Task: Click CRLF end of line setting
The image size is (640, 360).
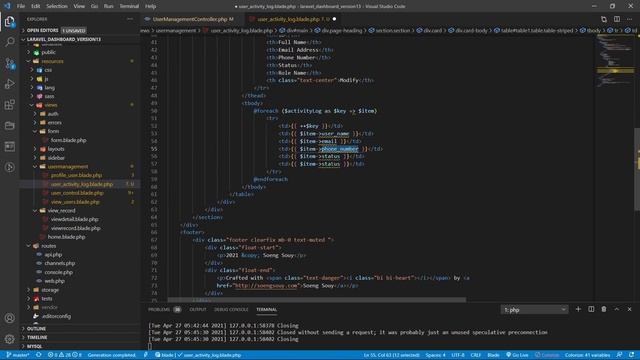Action: 476,355
